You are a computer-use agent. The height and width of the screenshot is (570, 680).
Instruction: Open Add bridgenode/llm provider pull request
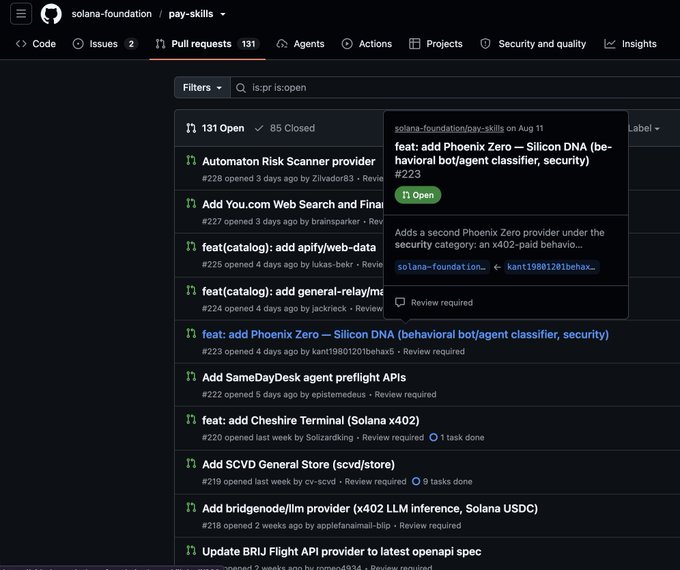370,508
